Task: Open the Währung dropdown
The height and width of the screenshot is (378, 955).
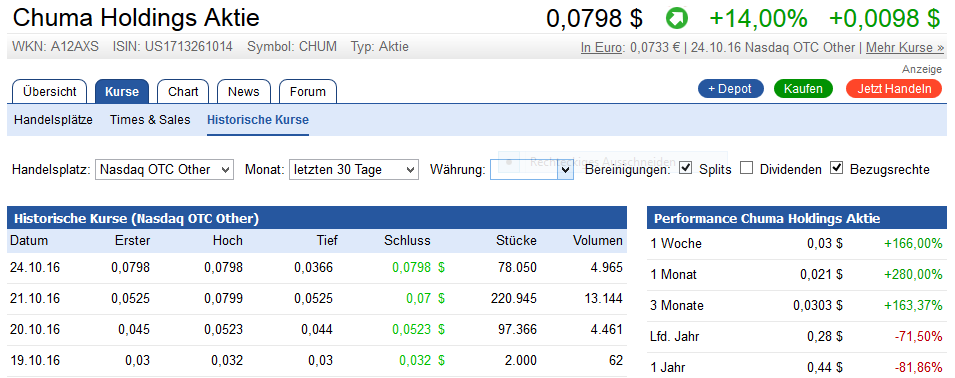Action: point(532,170)
